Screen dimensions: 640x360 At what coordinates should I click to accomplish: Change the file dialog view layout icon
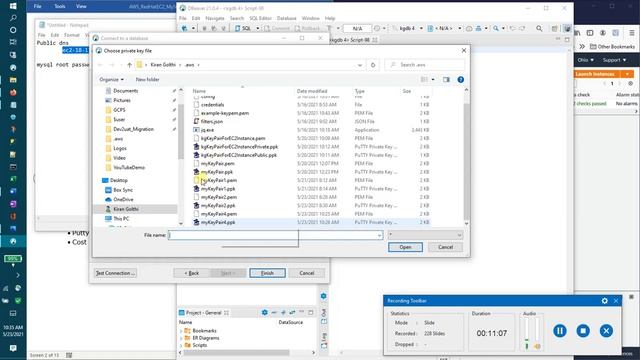pyautogui.click(x=424, y=80)
